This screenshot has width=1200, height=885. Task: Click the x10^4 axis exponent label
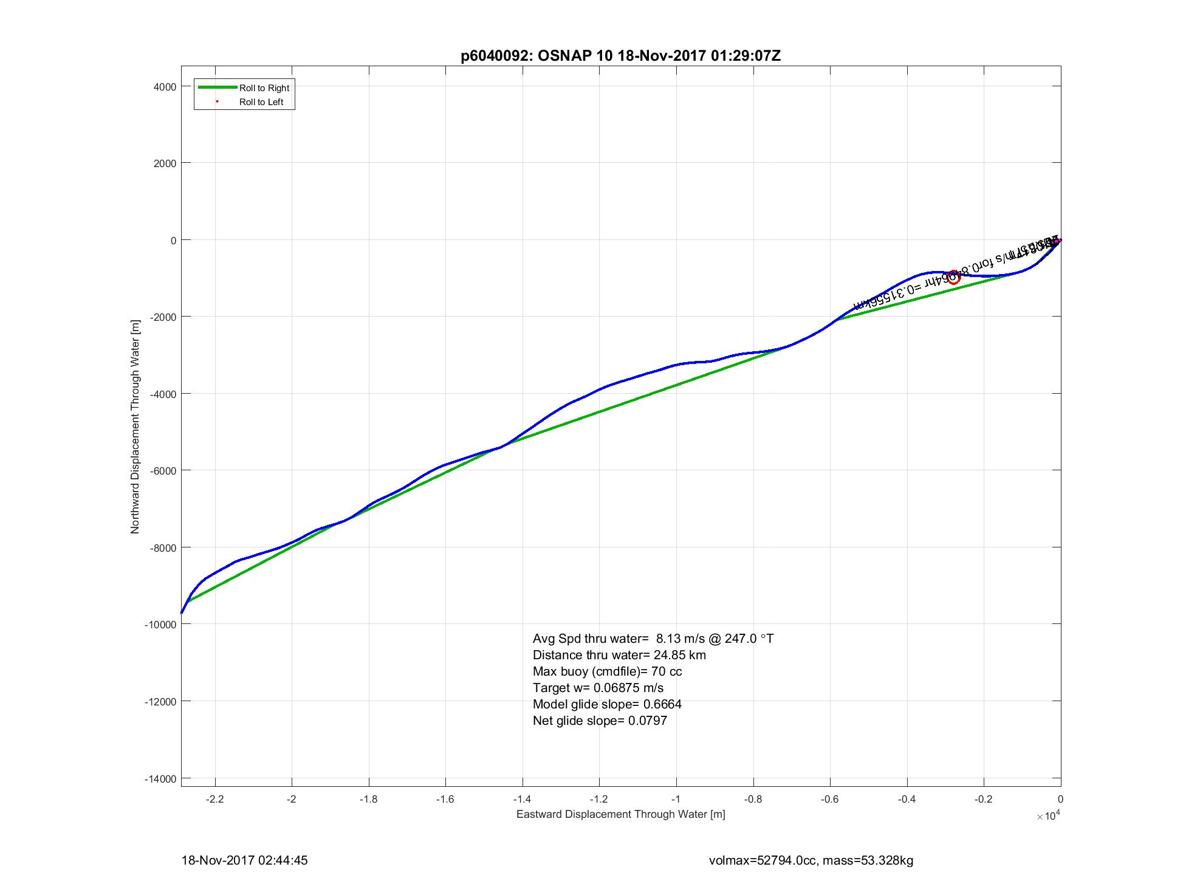pos(1049,816)
